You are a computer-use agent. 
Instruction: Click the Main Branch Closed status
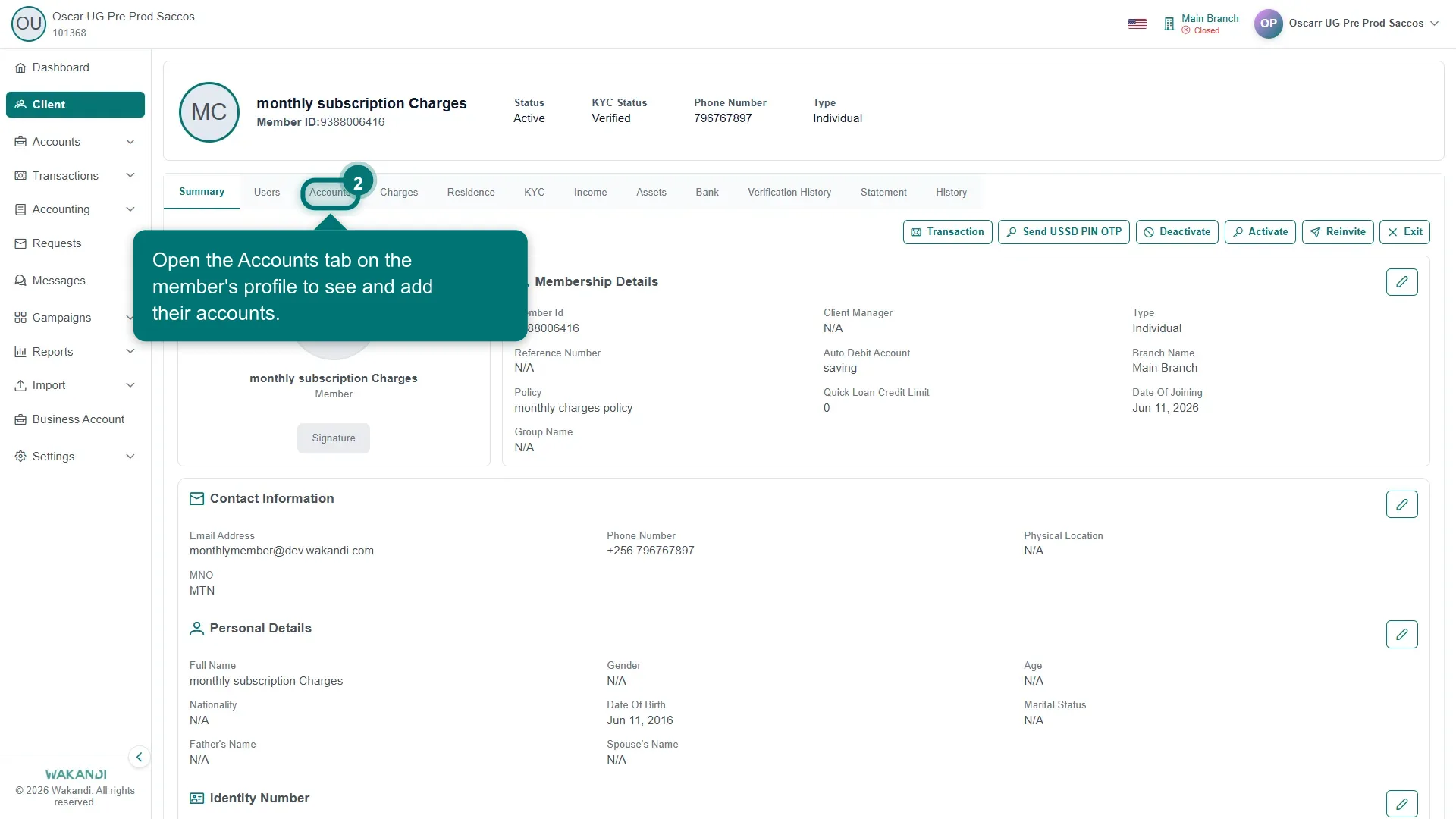tap(1201, 31)
